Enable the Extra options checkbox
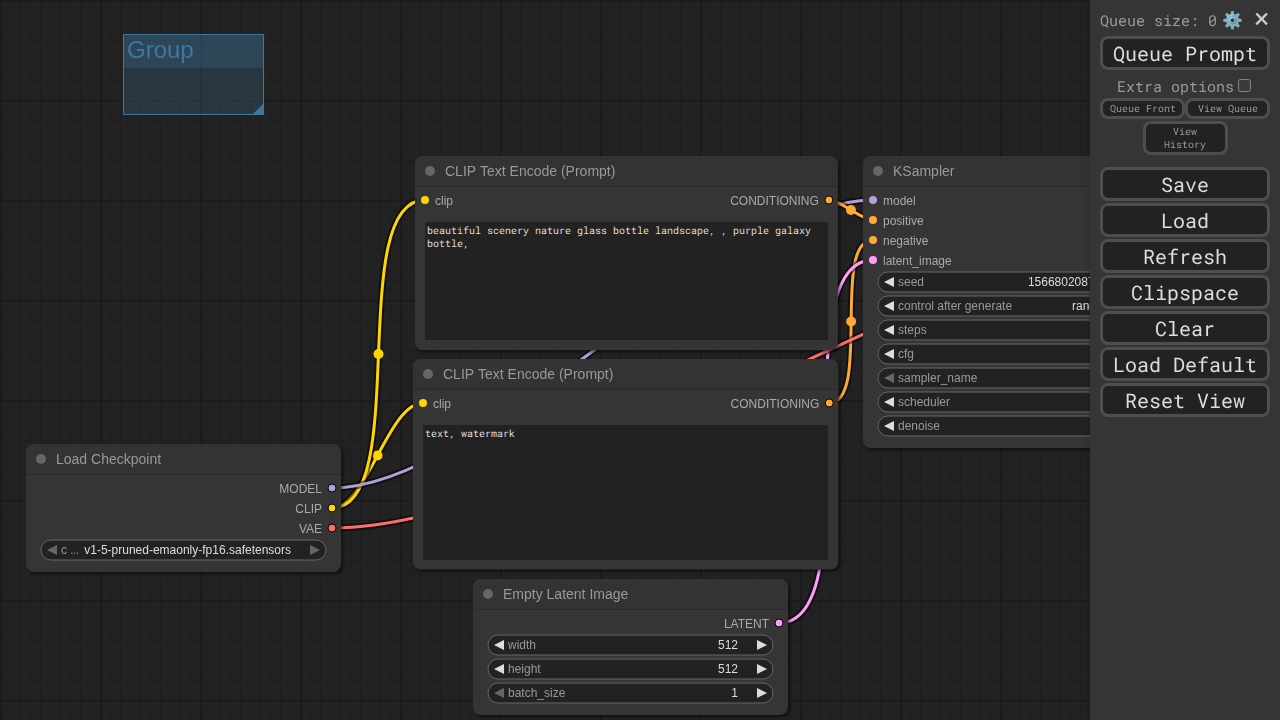The width and height of the screenshot is (1280, 720). (x=1244, y=86)
